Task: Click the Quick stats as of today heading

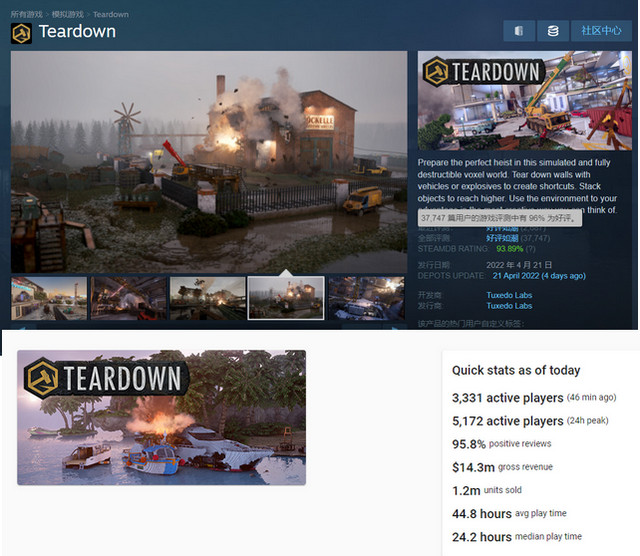Action: point(516,370)
